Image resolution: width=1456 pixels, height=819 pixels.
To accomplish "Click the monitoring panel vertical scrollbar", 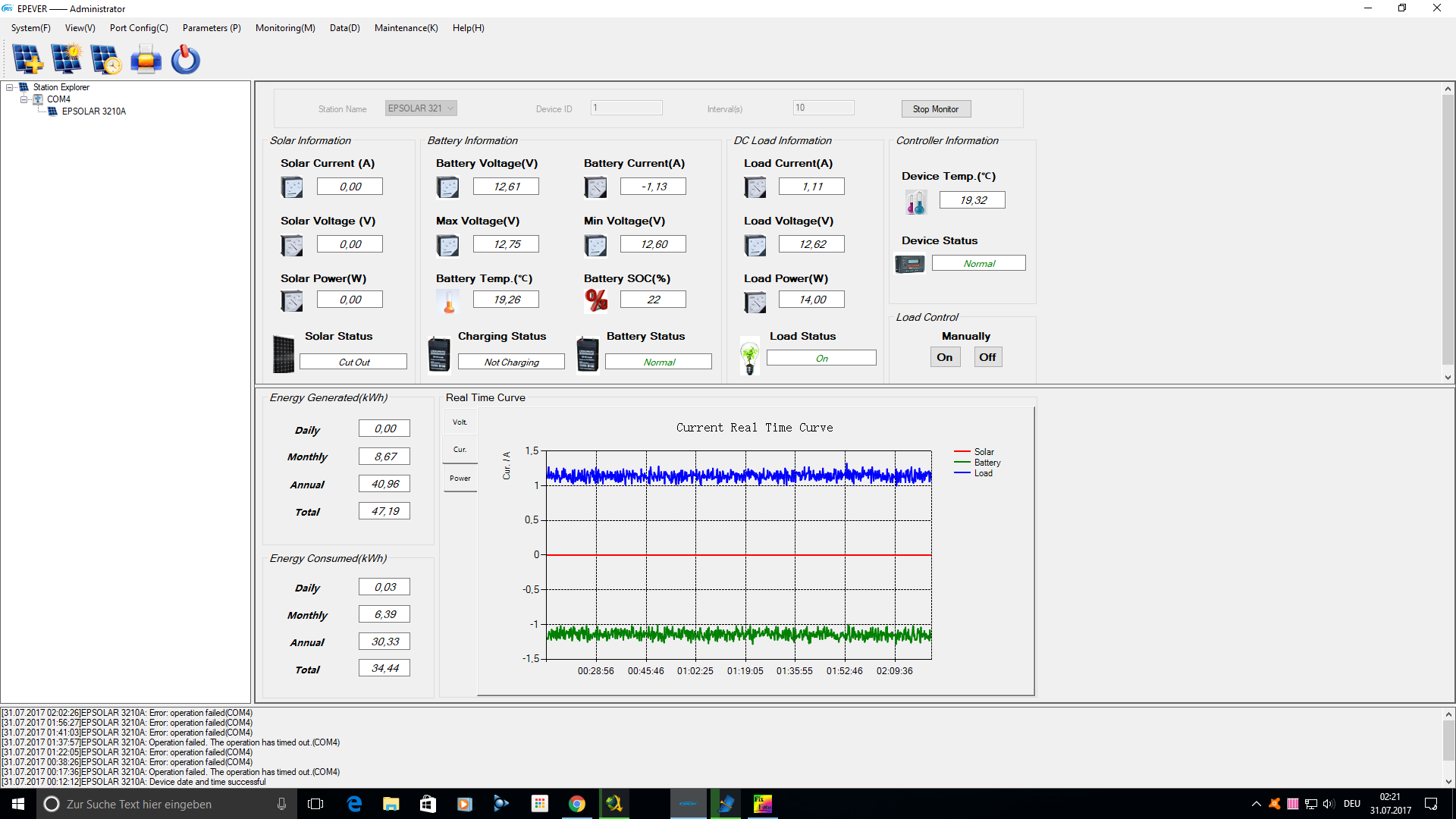I will (1448, 233).
